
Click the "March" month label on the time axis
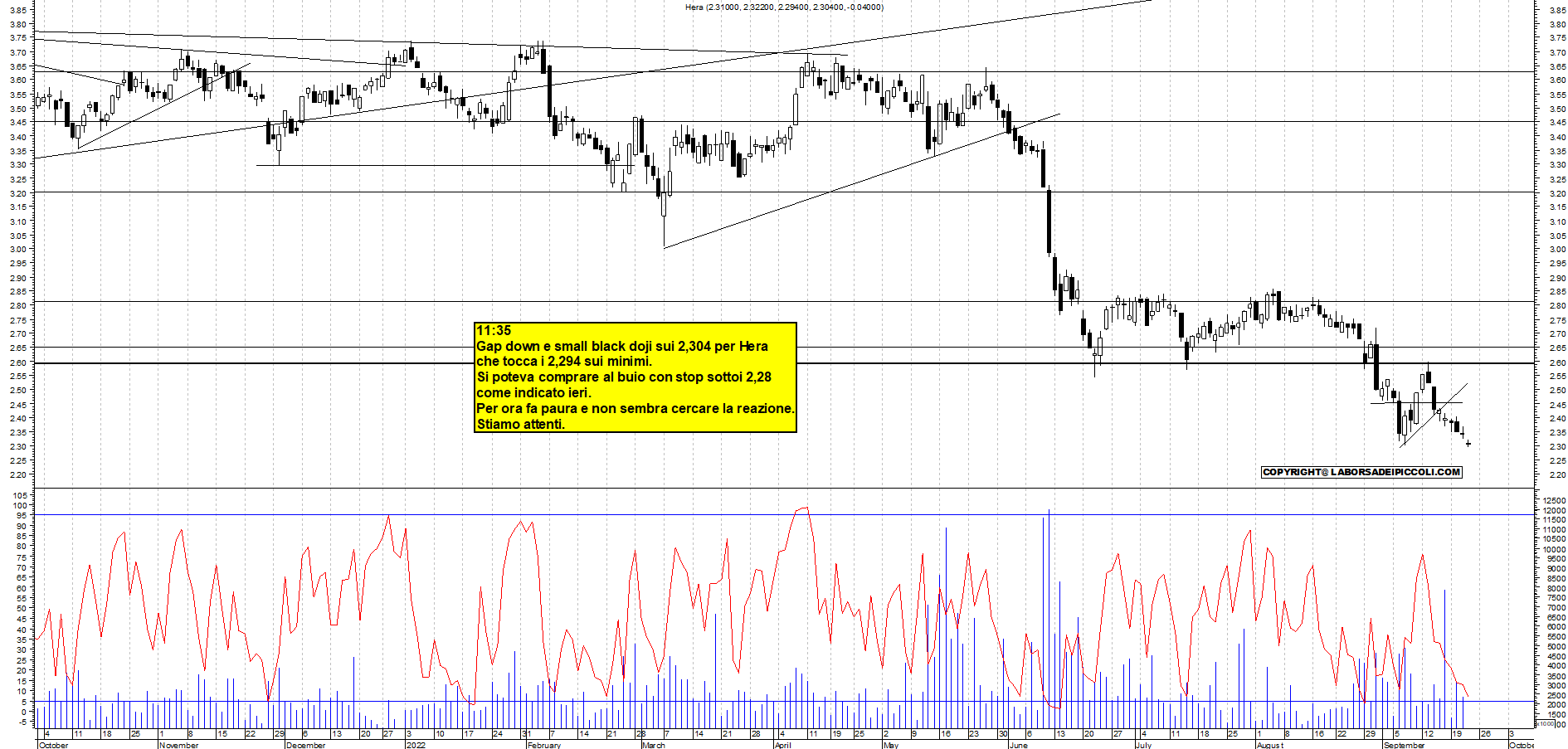[654, 745]
